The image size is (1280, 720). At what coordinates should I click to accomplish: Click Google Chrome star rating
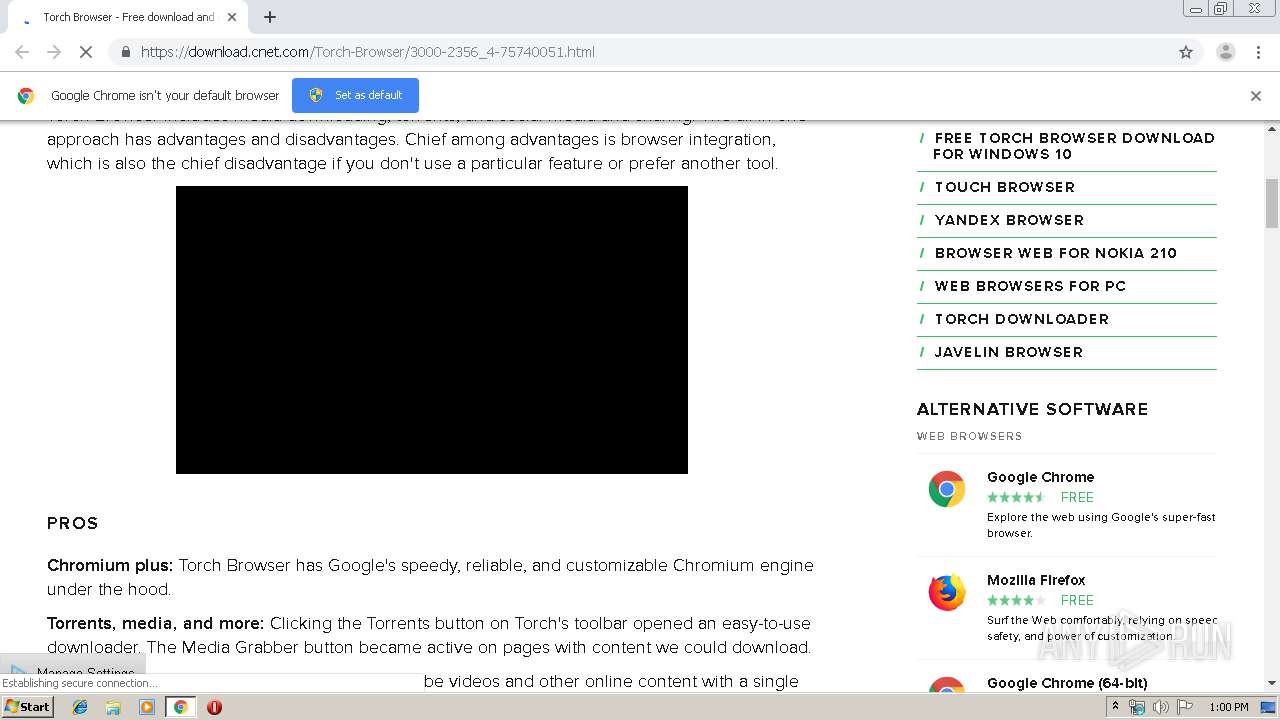point(1016,497)
